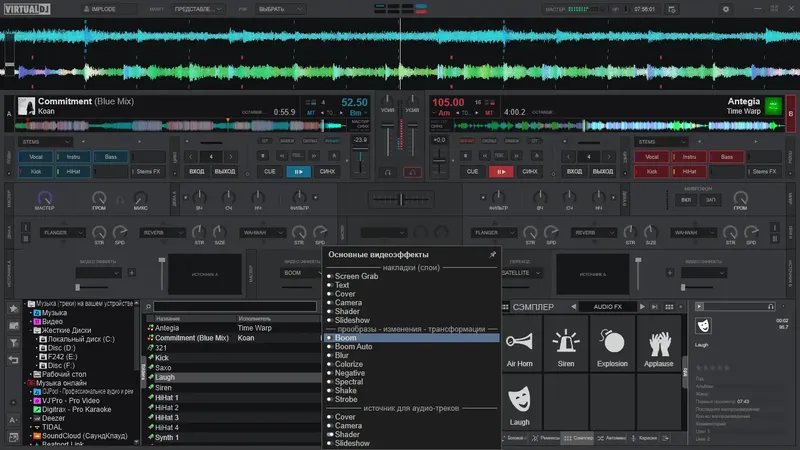
Task: Select the Siren track row
Action: [x=234, y=388]
